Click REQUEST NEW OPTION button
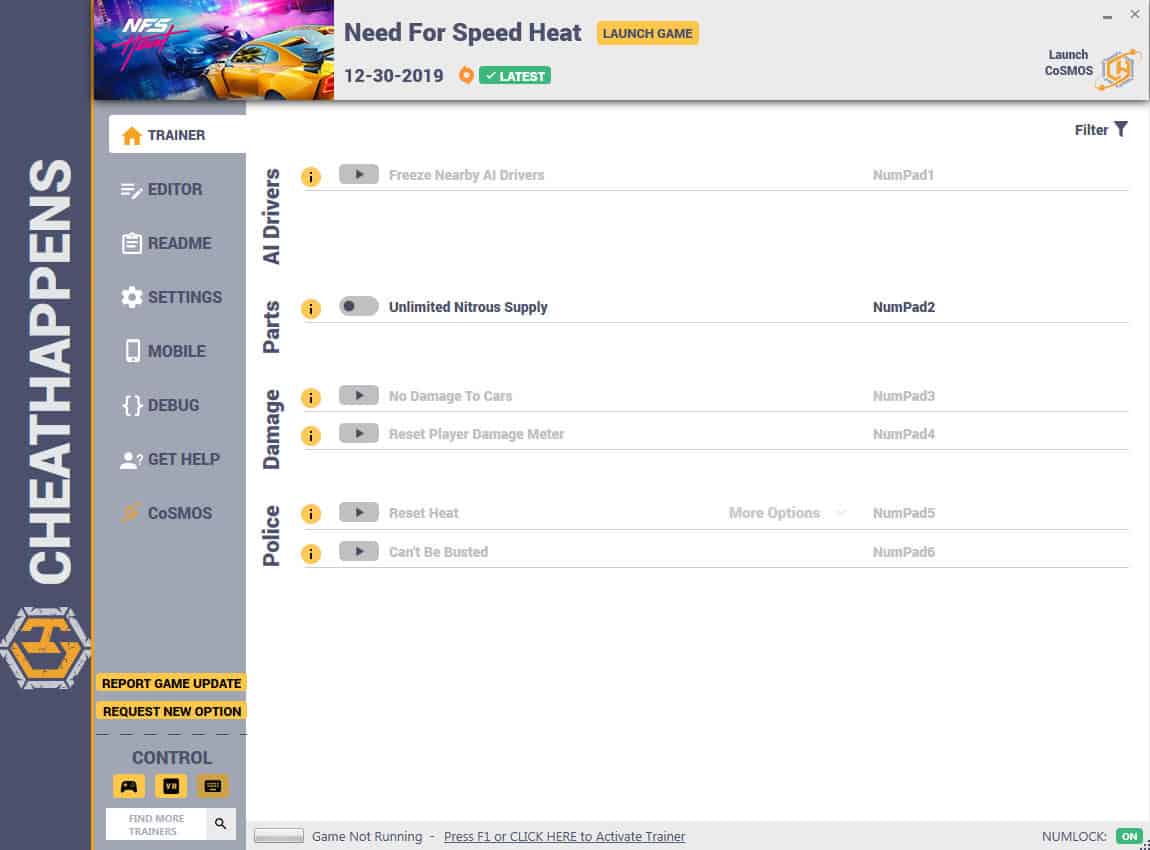This screenshot has height=850, width=1150. click(172, 711)
